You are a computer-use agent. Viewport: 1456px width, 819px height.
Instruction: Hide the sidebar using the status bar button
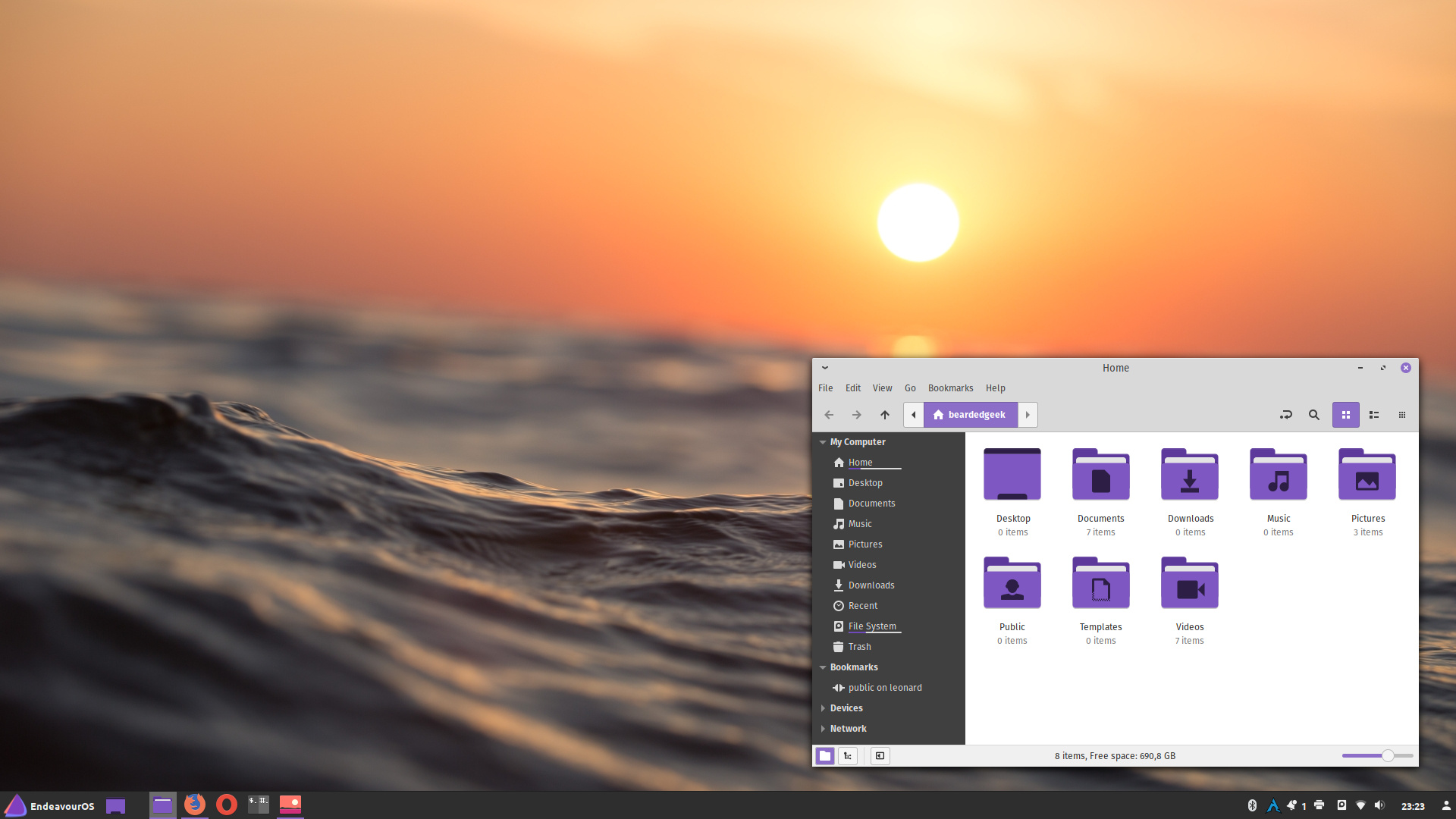pyautogui.click(x=880, y=756)
